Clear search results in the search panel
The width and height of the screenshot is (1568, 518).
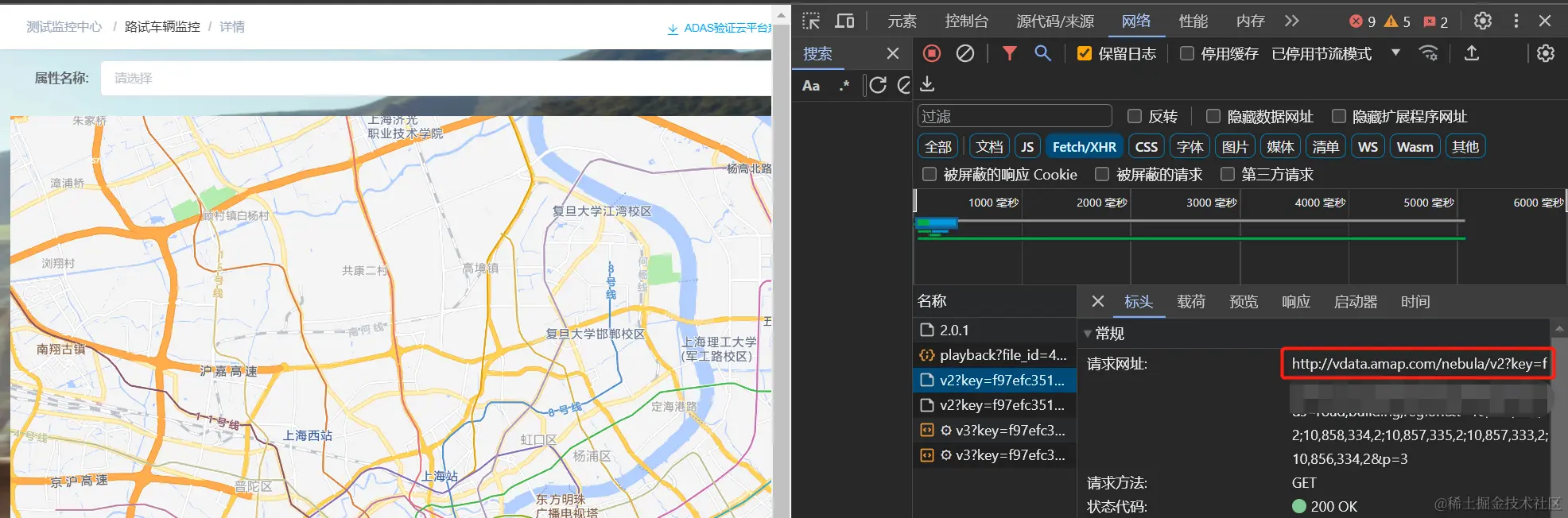[904, 85]
